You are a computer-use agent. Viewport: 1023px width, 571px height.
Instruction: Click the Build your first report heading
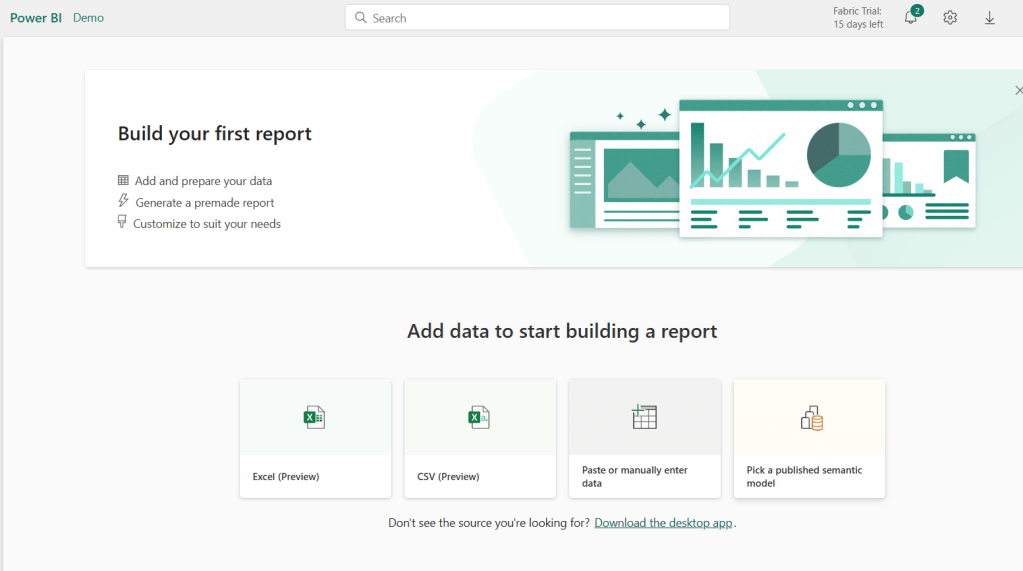[x=215, y=134]
